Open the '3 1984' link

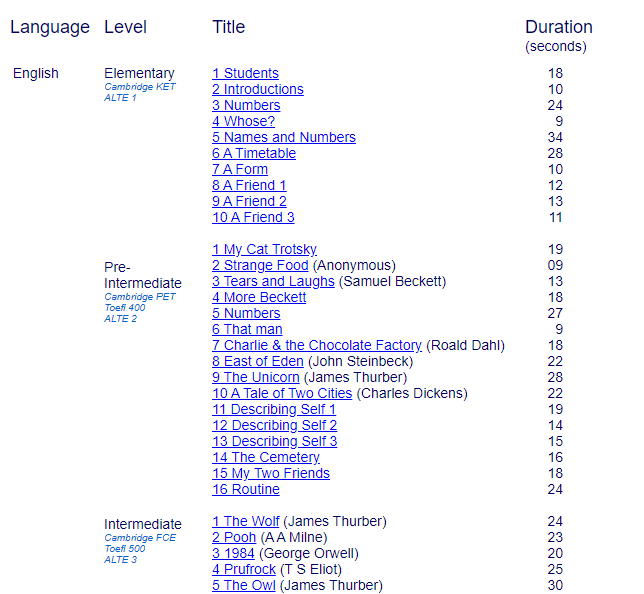coord(233,554)
